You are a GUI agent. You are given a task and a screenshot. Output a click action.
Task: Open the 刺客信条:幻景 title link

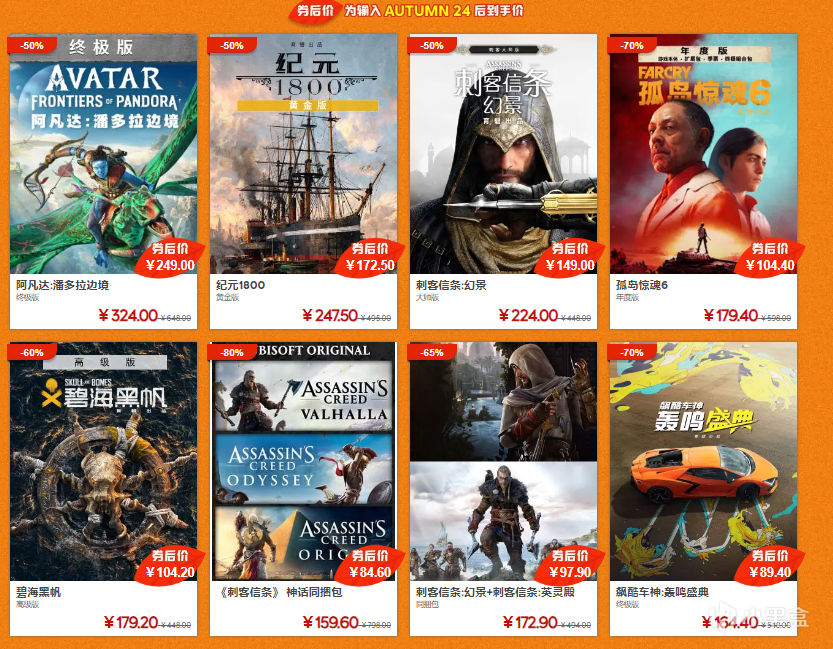pyautogui.click(x=451, y=285)
